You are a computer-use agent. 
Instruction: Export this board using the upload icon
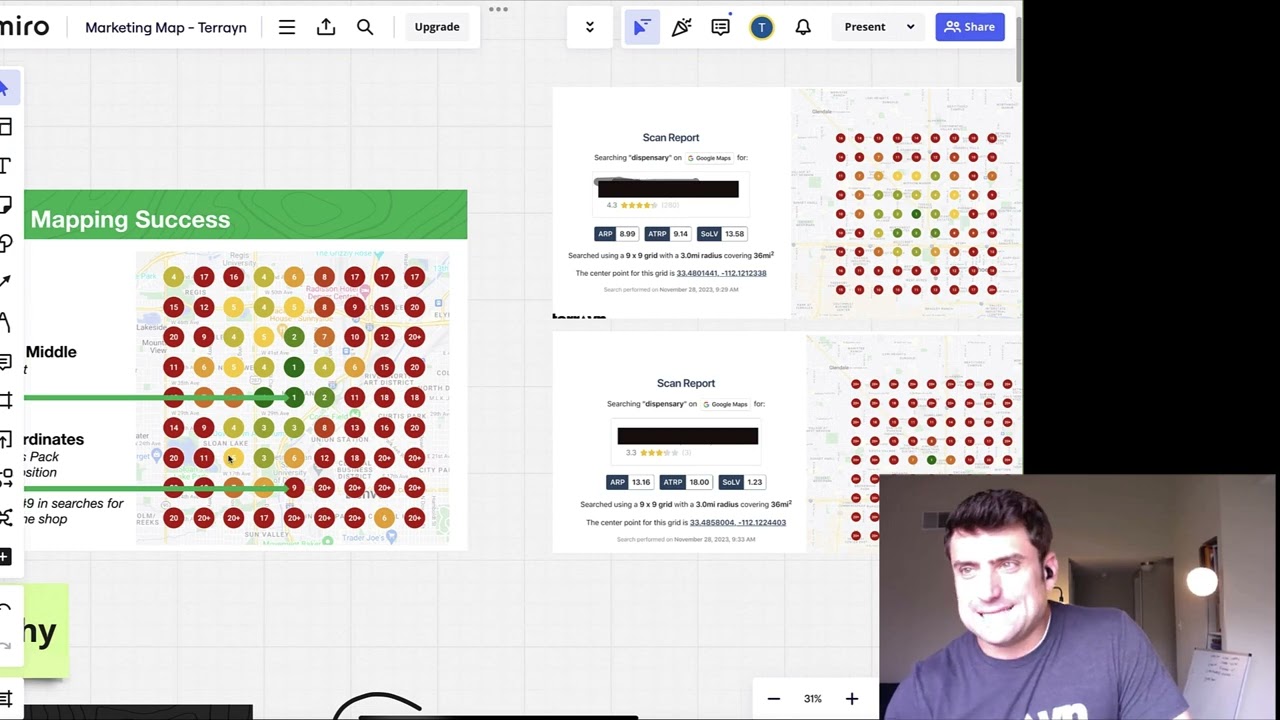[326, 27]
